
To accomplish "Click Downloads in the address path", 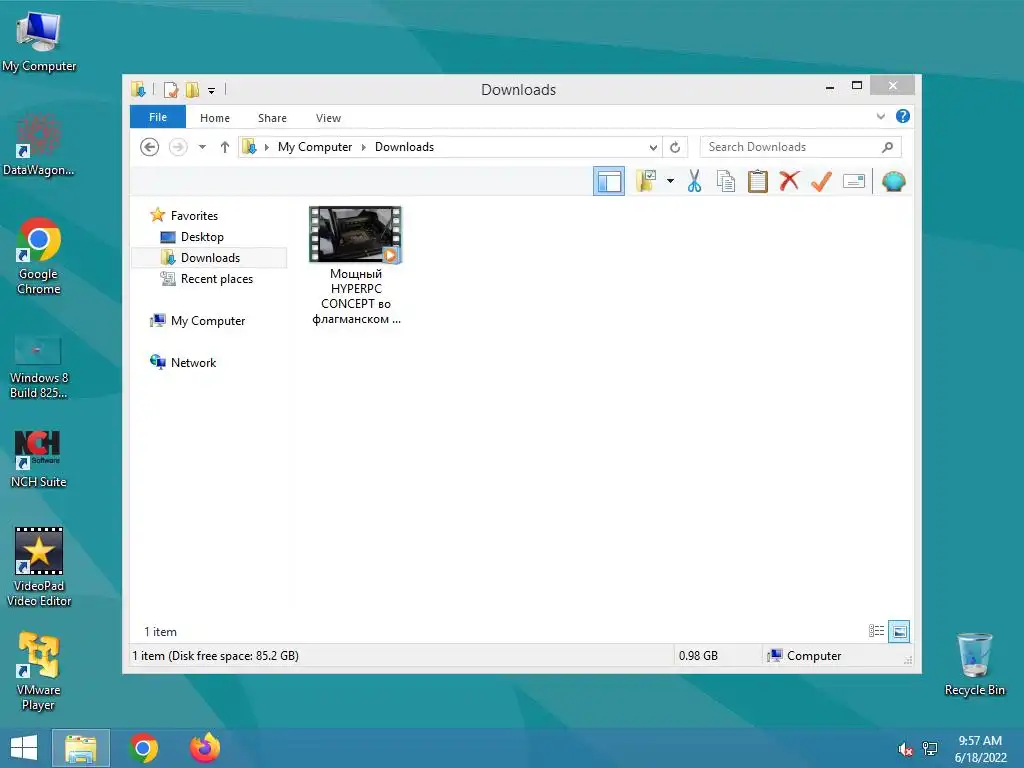I will tap(404, 147).
